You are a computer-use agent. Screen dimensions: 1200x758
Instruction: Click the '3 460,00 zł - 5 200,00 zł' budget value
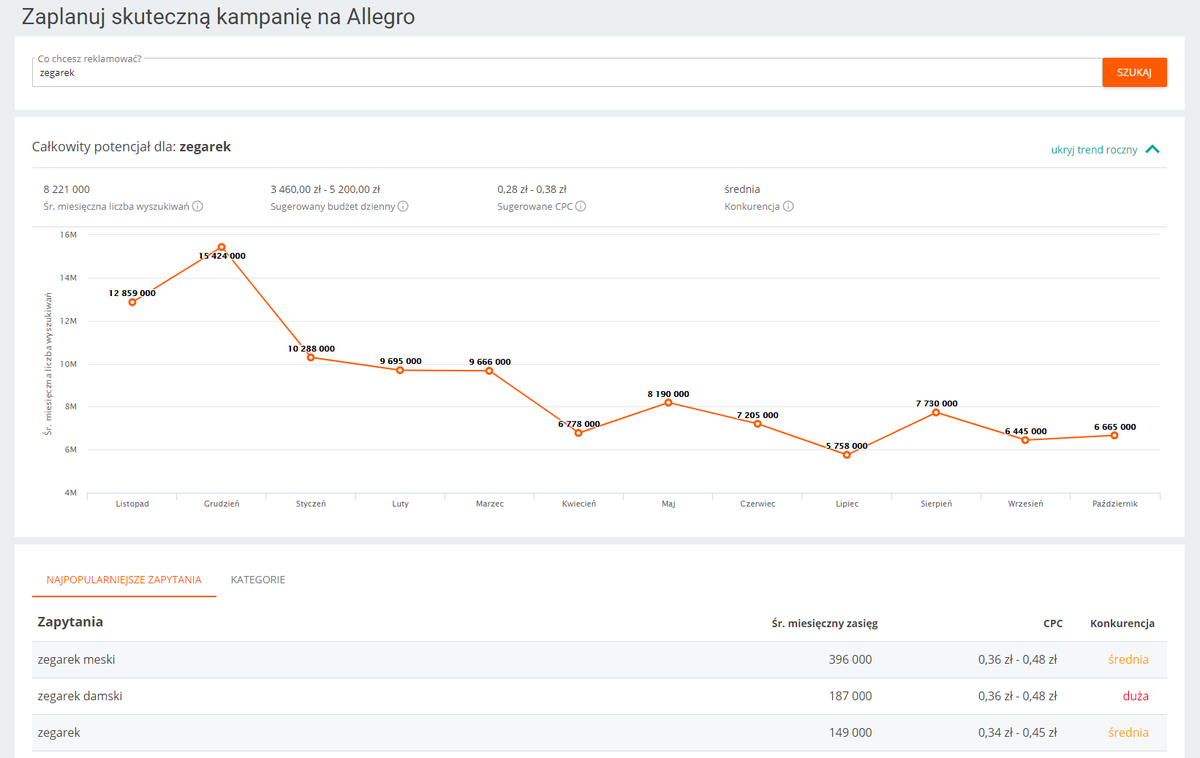point(325,189)
